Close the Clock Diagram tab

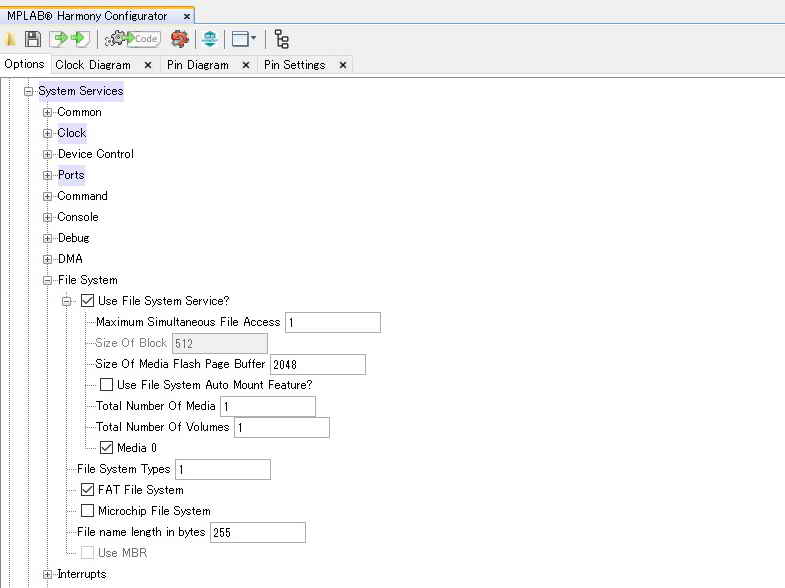[148, 65]
